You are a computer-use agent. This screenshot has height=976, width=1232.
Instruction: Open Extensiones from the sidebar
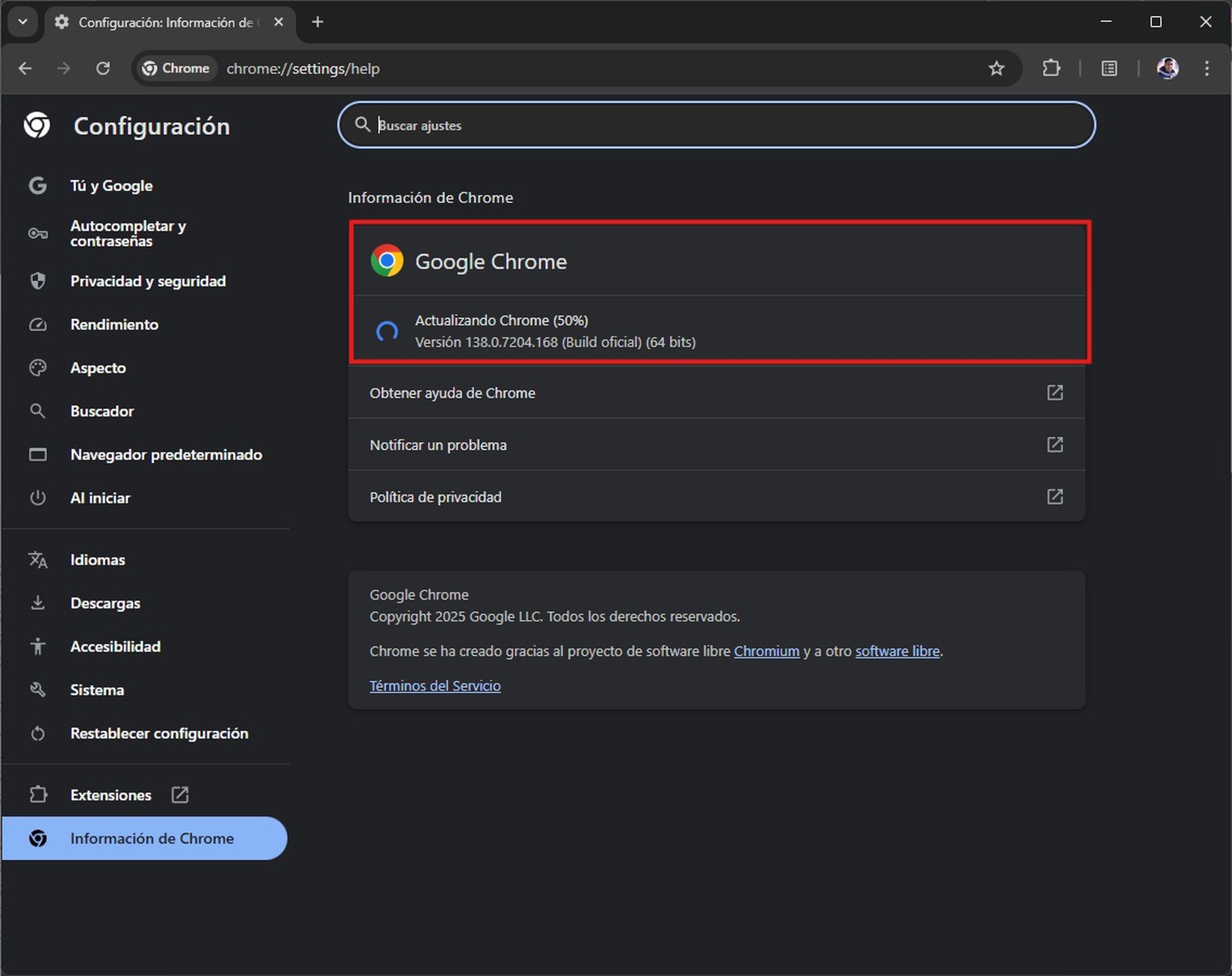point(145,795)
